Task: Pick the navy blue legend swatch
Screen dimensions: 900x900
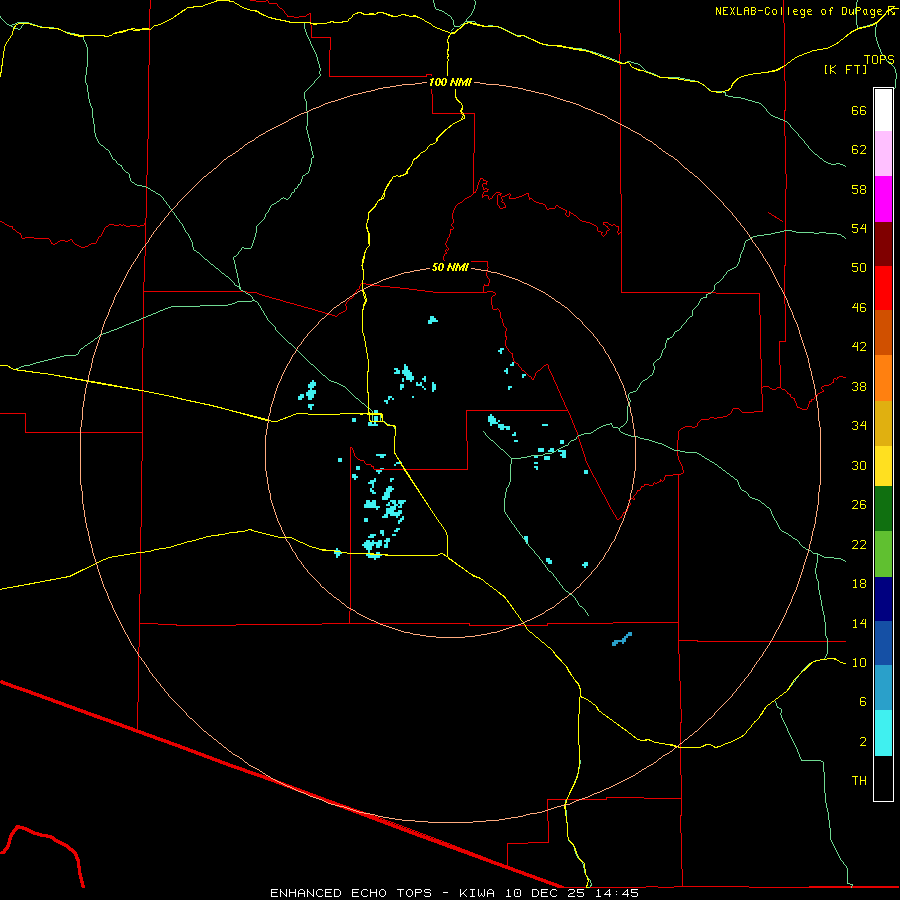Action: [x=883, y=599]
